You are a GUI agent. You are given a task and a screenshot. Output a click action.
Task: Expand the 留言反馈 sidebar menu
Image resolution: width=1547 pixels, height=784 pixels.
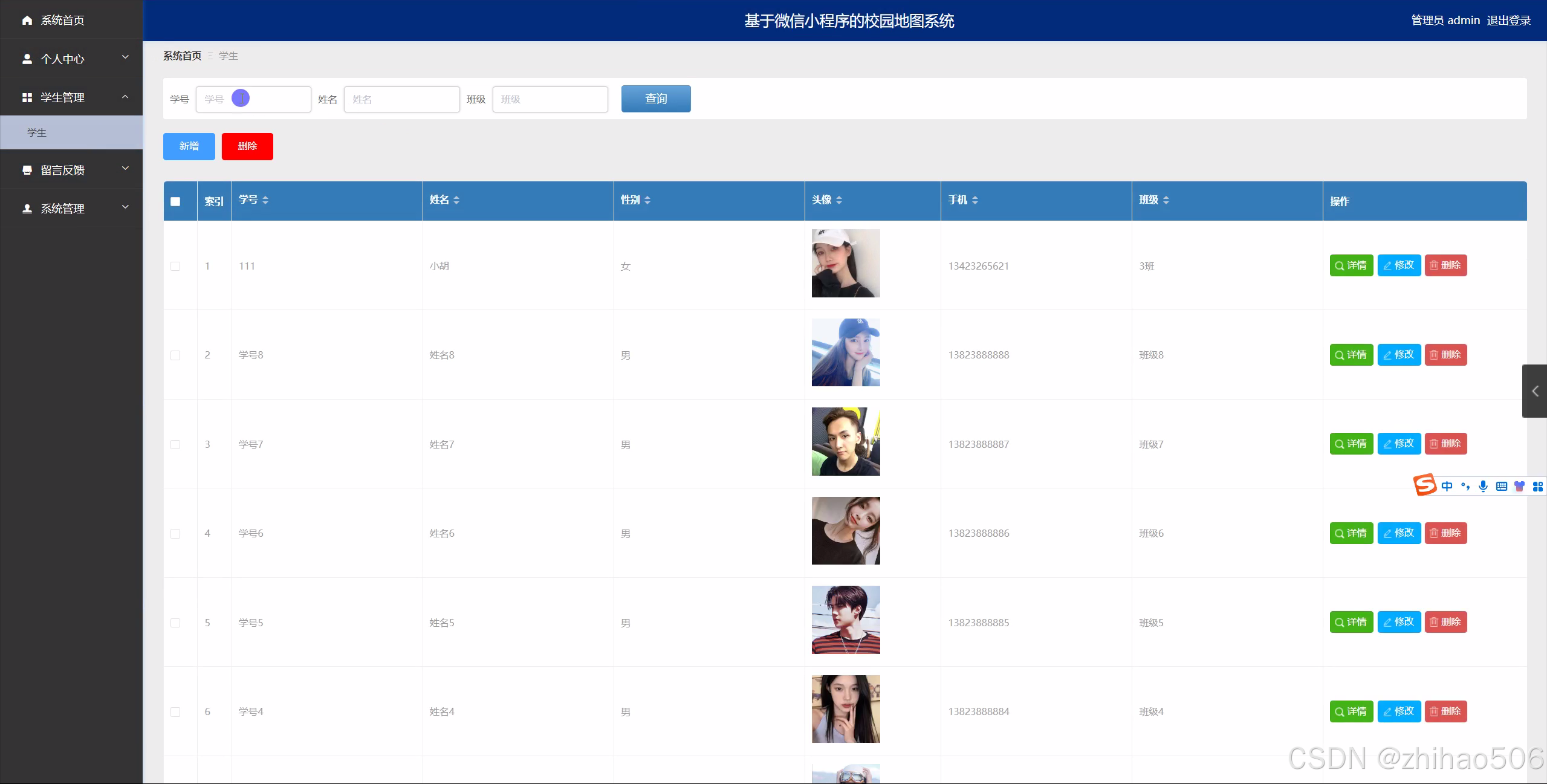point(71,170)
